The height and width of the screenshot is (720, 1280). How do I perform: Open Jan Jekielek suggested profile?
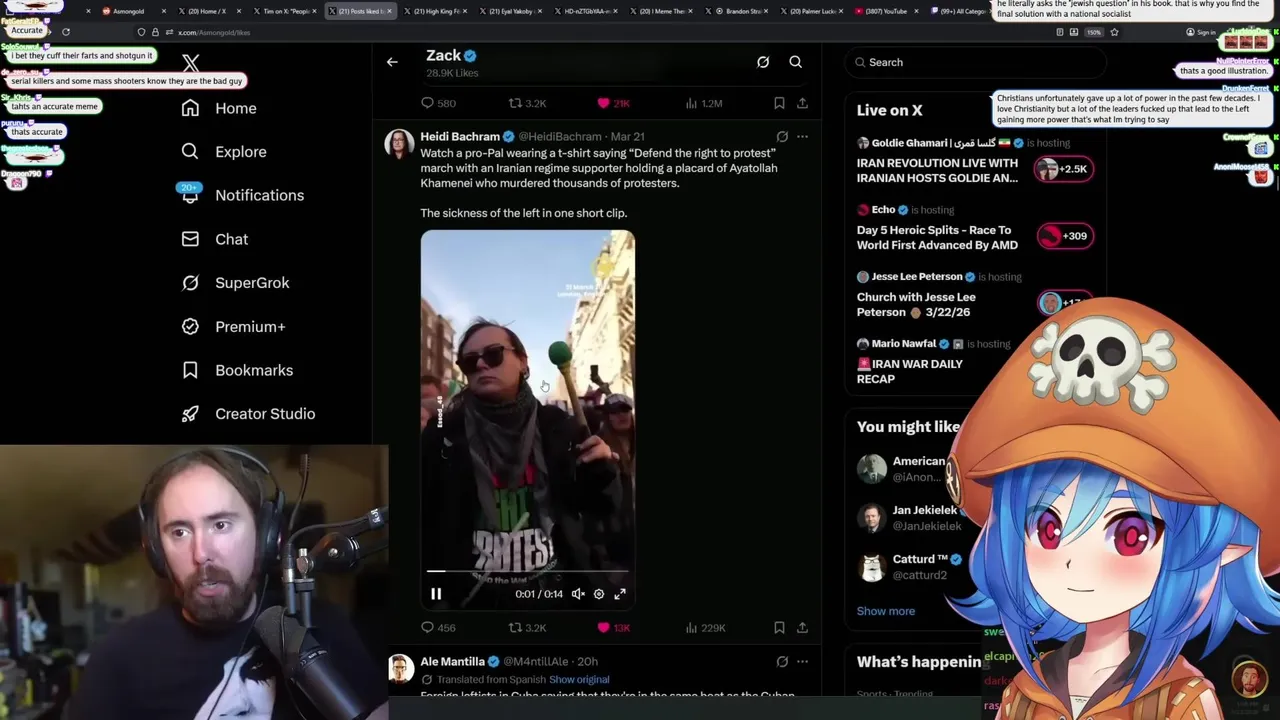click(910, 518)
